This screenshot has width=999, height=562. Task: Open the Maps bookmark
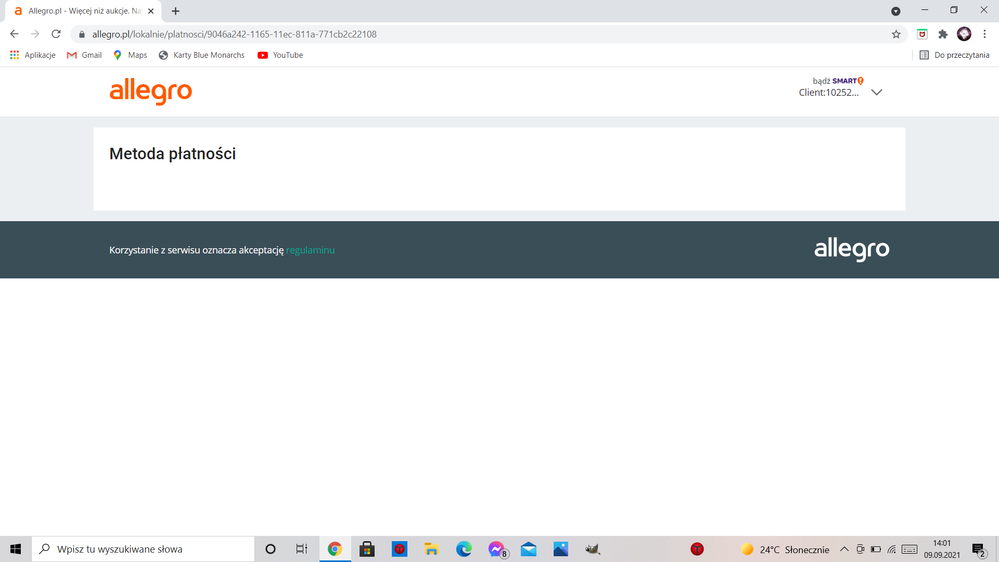click(130, 55)
